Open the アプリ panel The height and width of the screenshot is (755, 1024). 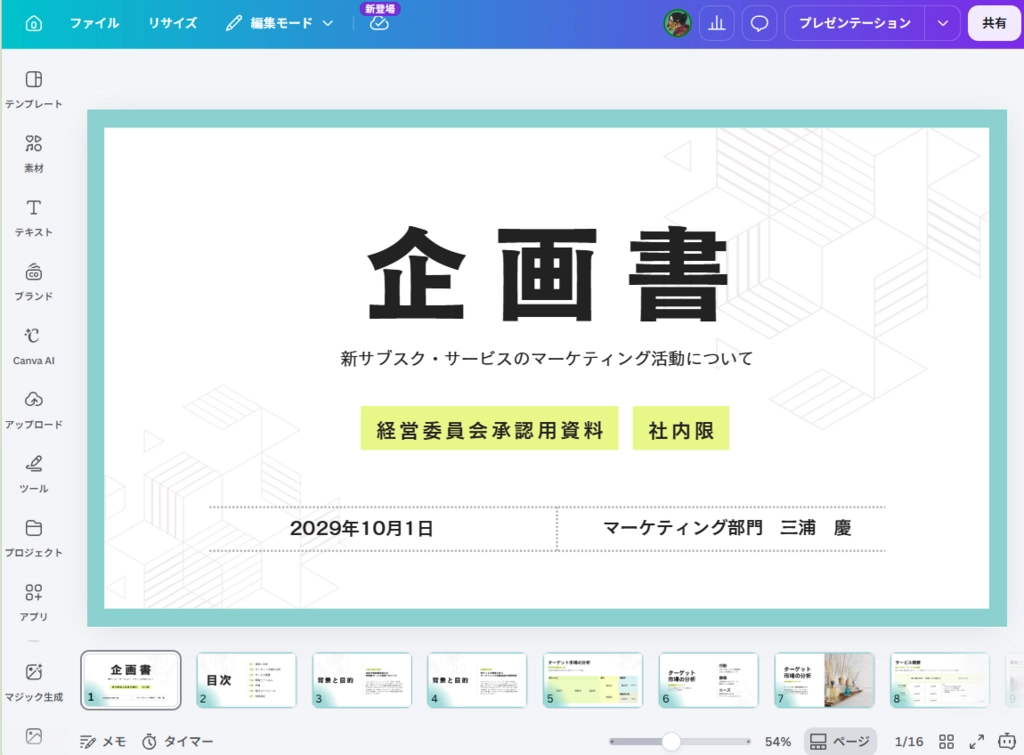pos(34,602)
